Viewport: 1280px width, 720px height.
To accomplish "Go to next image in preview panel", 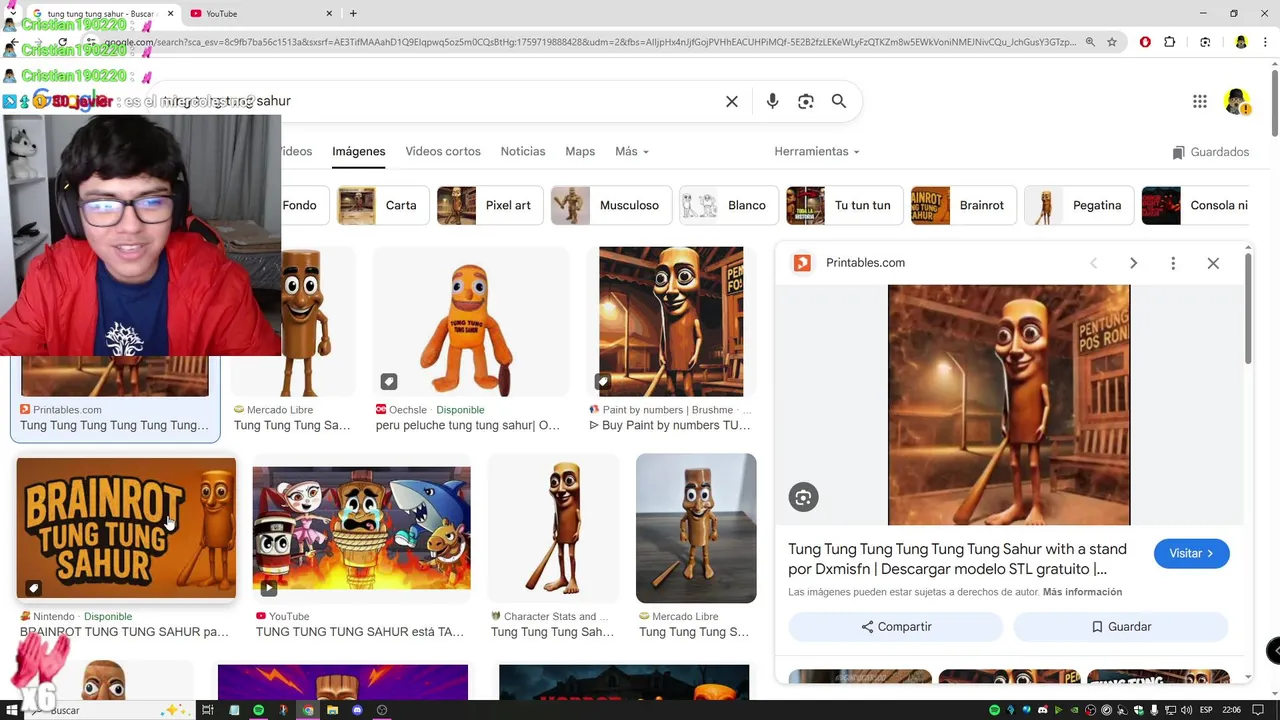I will (1133, 263).
